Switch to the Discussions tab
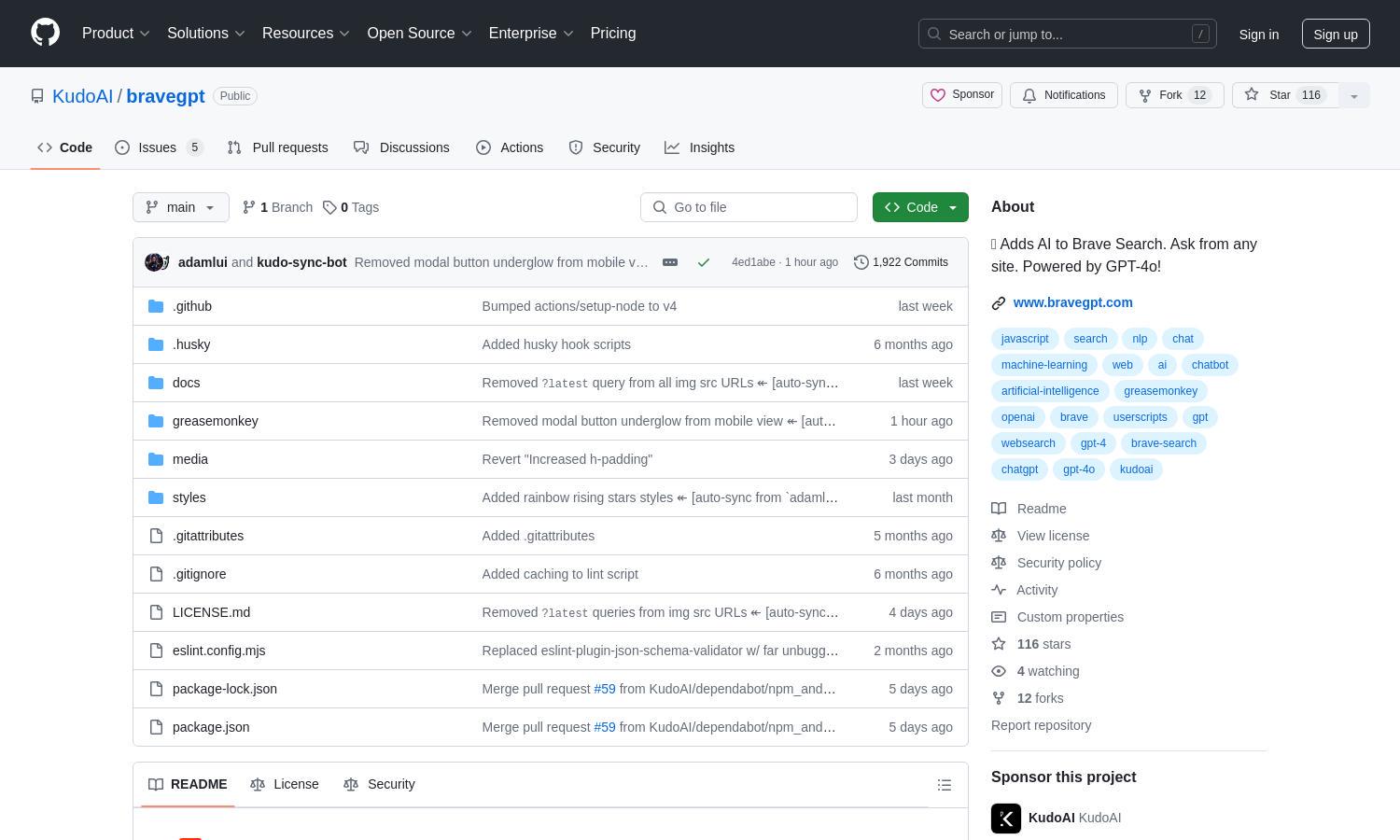Viewport: 1400px width, 840px height. click(401, 147)
